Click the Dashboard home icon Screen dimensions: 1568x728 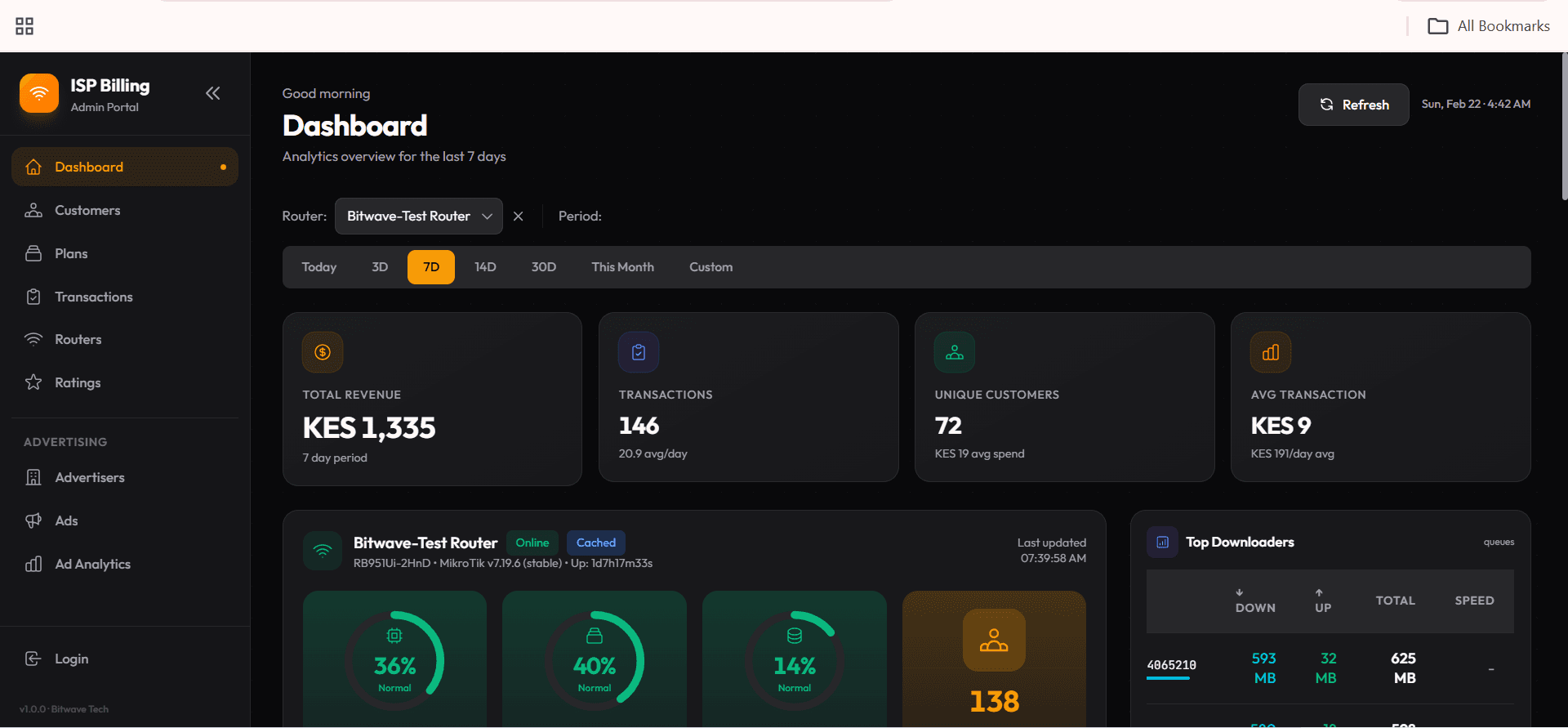(x=33, y=167)
